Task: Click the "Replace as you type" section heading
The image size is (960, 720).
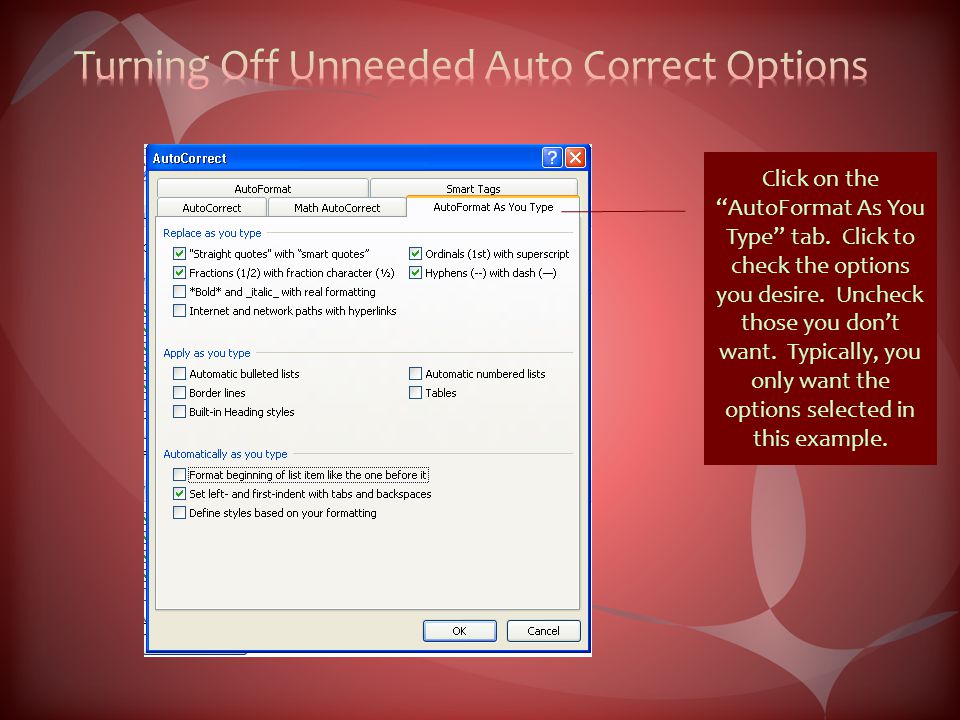Action: point(212,233)
